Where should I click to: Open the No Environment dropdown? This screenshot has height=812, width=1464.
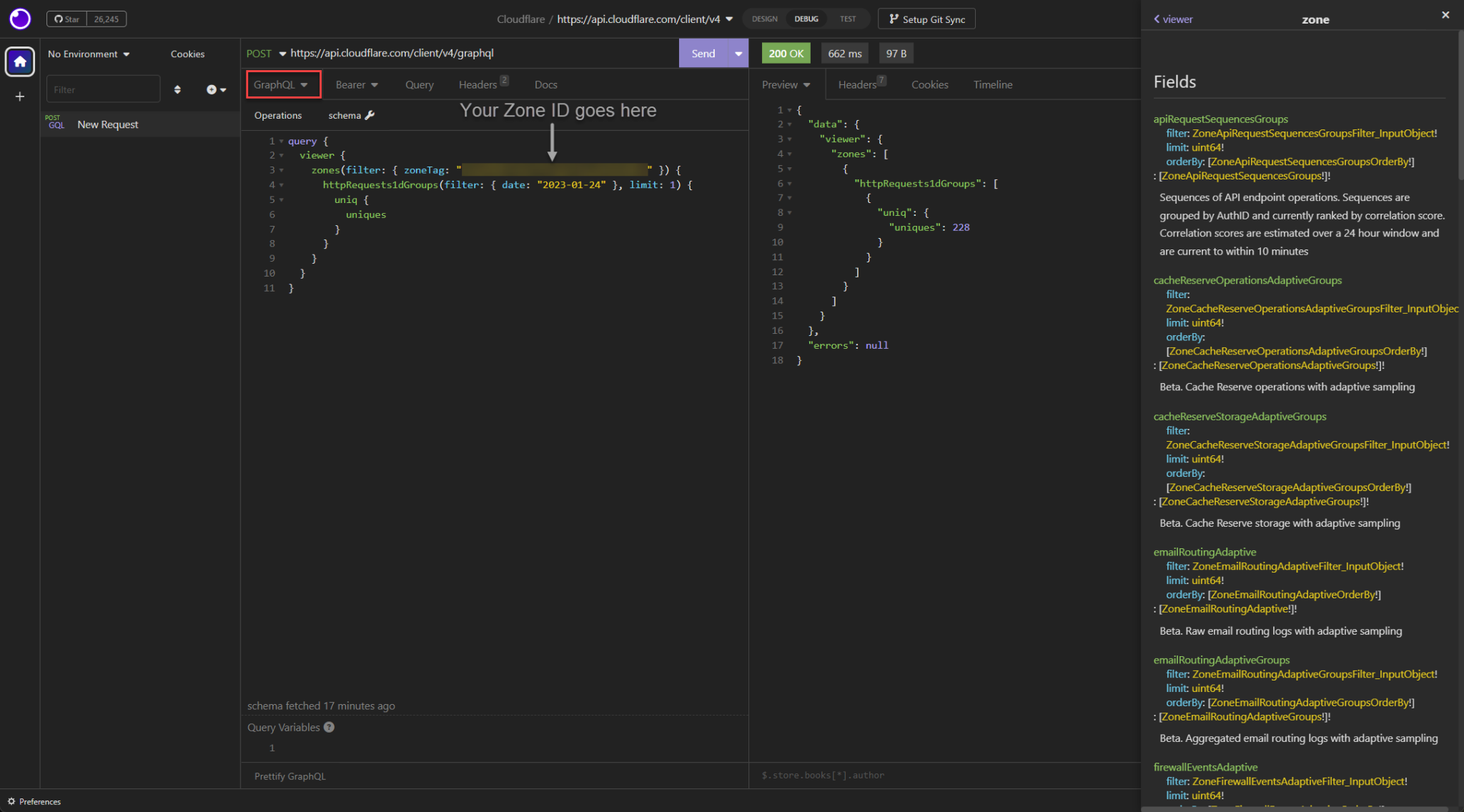pos(87,54)
